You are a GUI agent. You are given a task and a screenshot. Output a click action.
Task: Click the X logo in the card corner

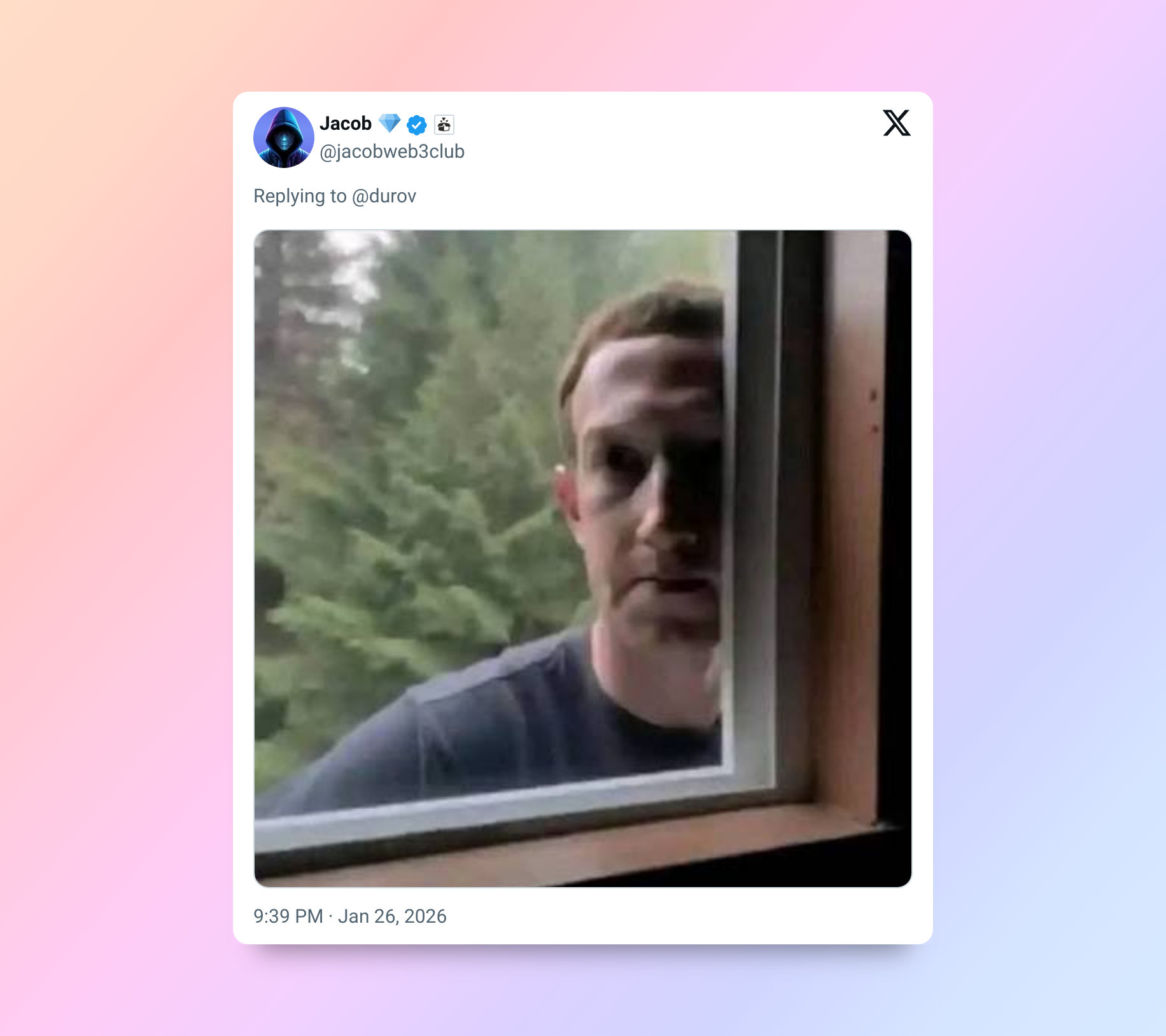click(897, 123)
